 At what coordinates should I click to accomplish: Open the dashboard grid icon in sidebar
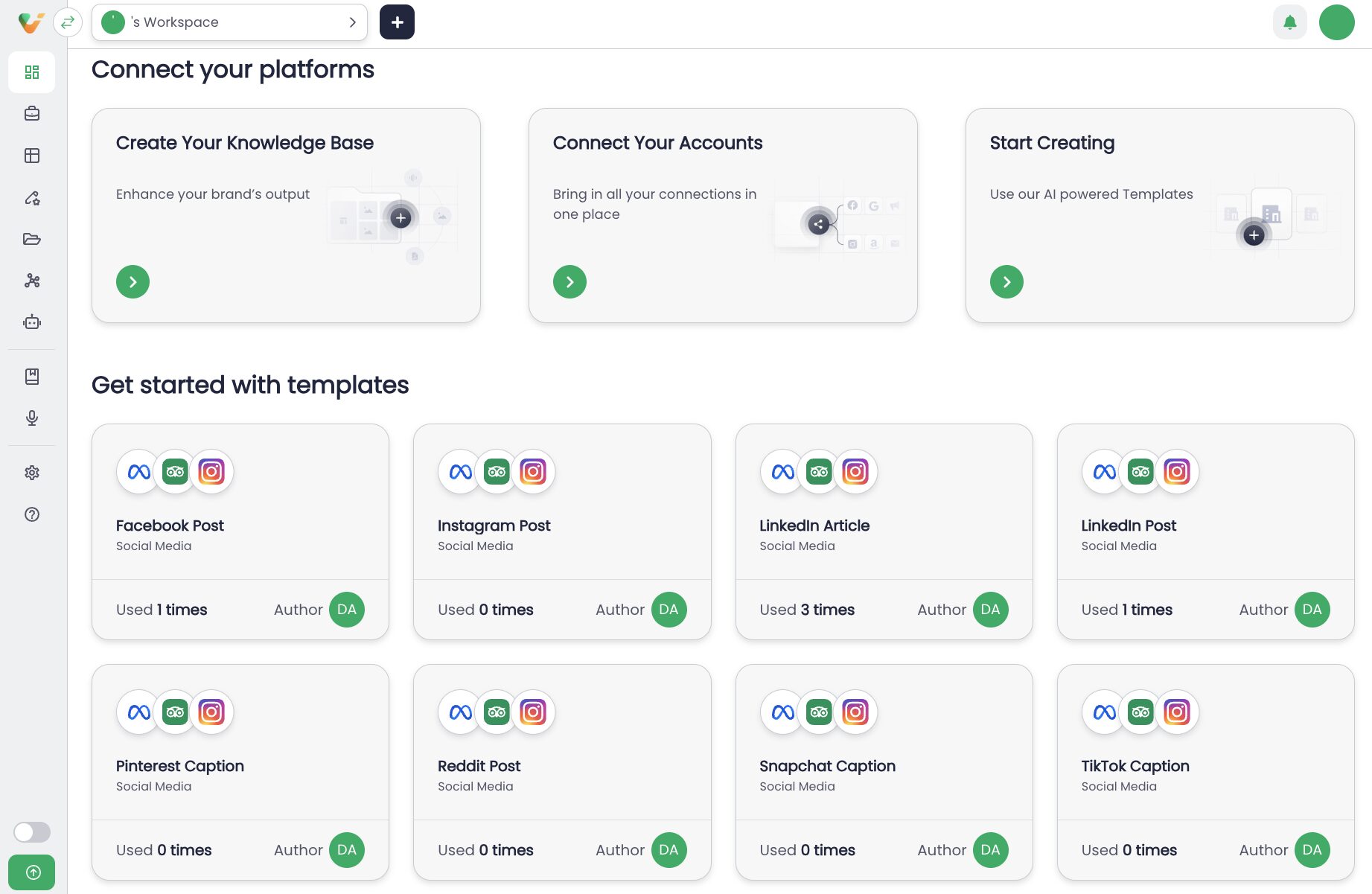(31, 72)
